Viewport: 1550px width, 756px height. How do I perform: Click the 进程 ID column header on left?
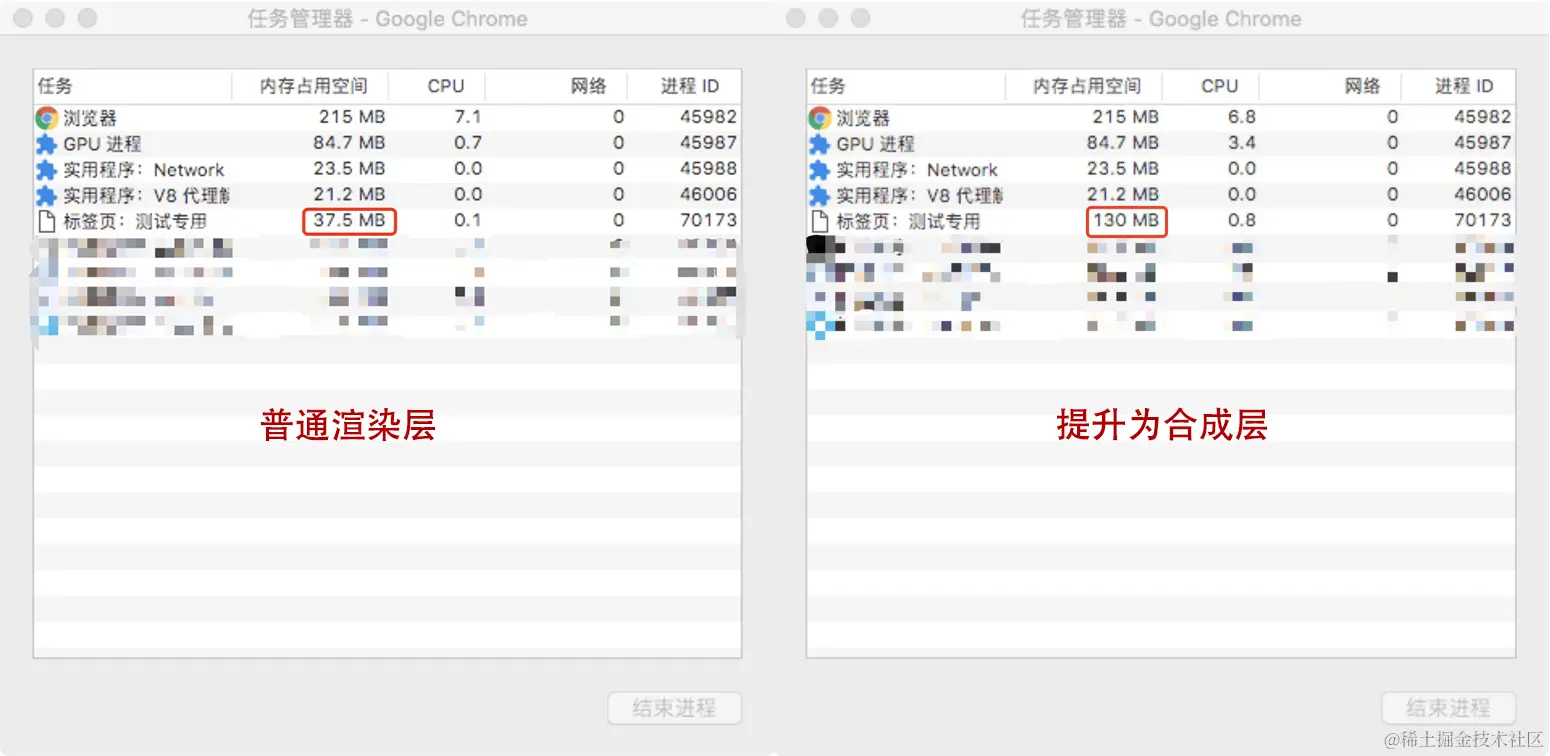[x=686, y=86]
